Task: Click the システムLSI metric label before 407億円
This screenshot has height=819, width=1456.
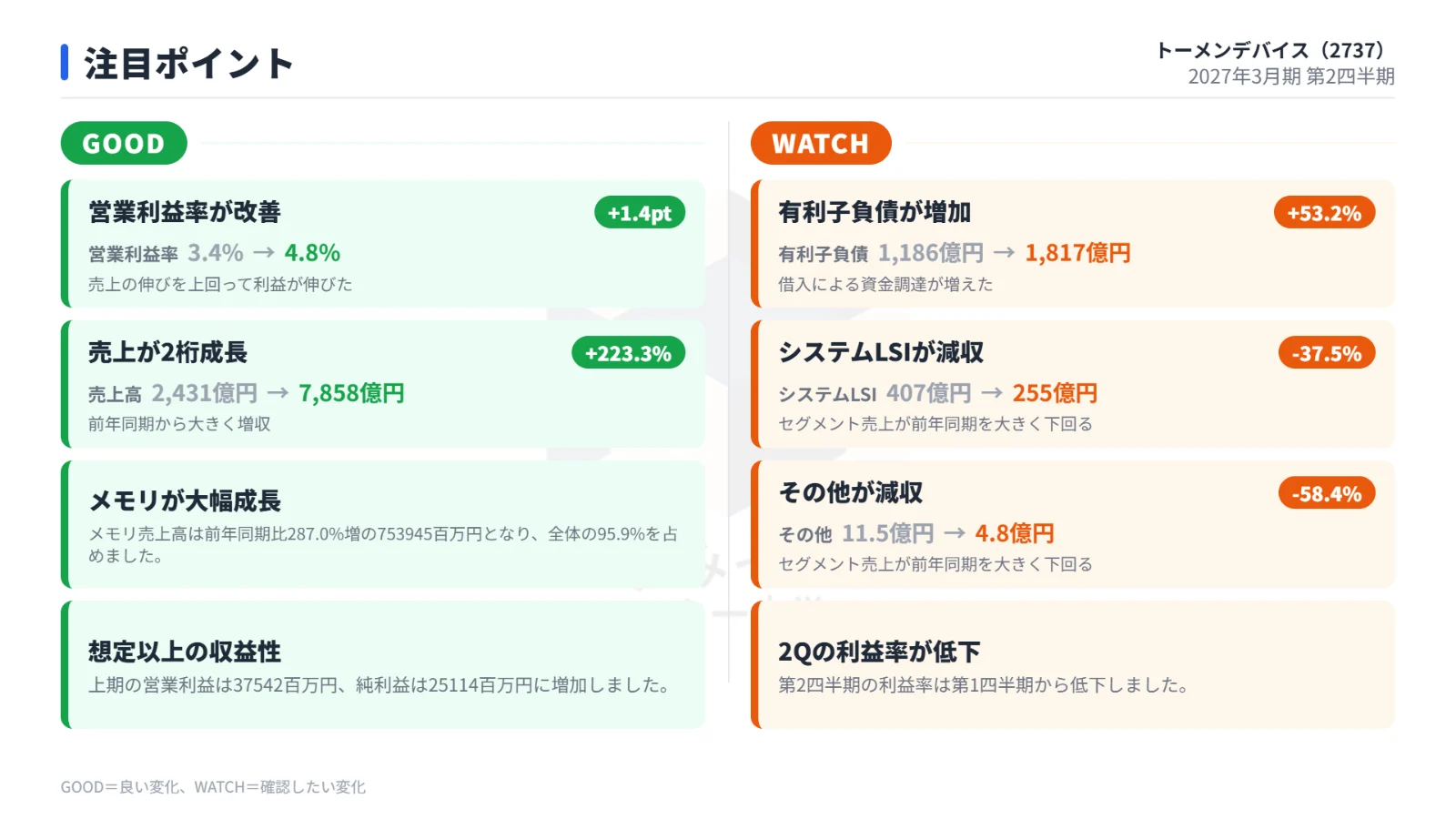Action: coord(827,394)
